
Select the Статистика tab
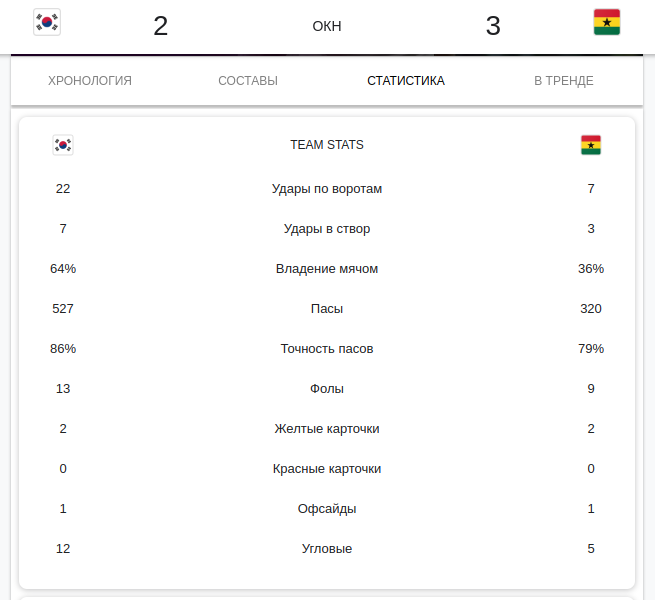coord(406,81)
